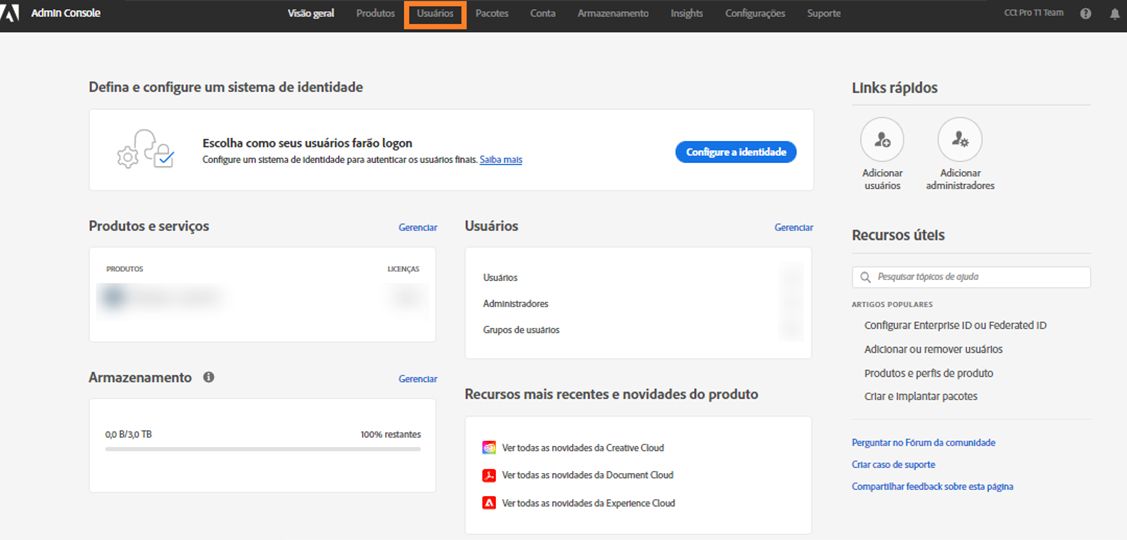The width and height of the screenshot is (1127, 540).
Task: Click Gerenciar next to Produtos e serviços
Action: 418,227
